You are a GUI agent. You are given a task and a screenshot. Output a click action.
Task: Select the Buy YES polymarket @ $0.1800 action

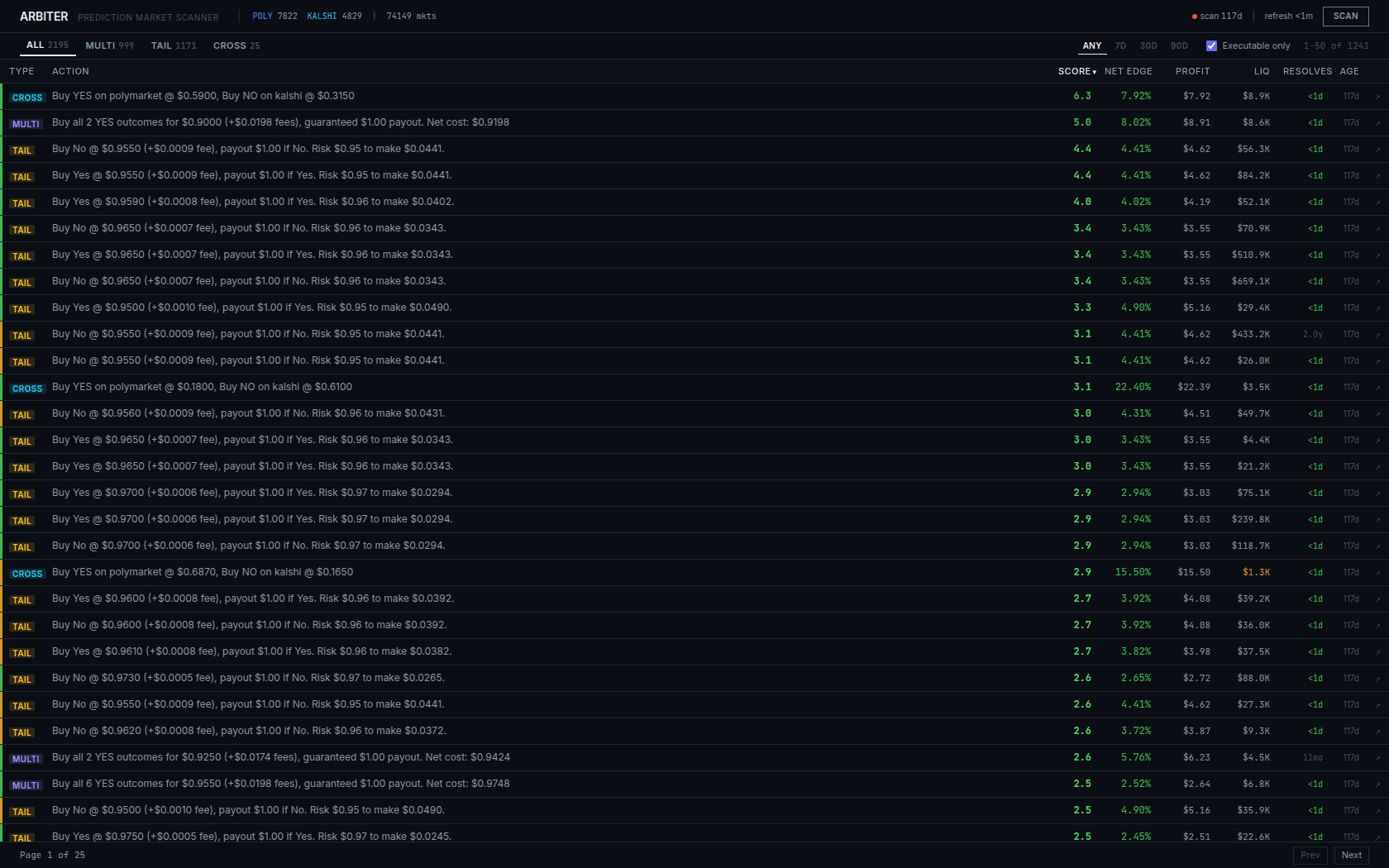pyautogui.click(x=202, y=387)
